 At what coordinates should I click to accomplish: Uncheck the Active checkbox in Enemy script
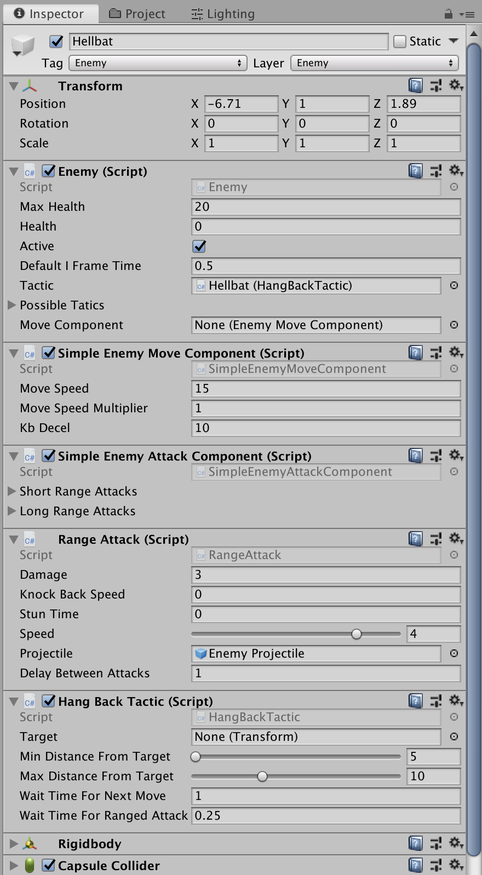[x=199, y=246]
